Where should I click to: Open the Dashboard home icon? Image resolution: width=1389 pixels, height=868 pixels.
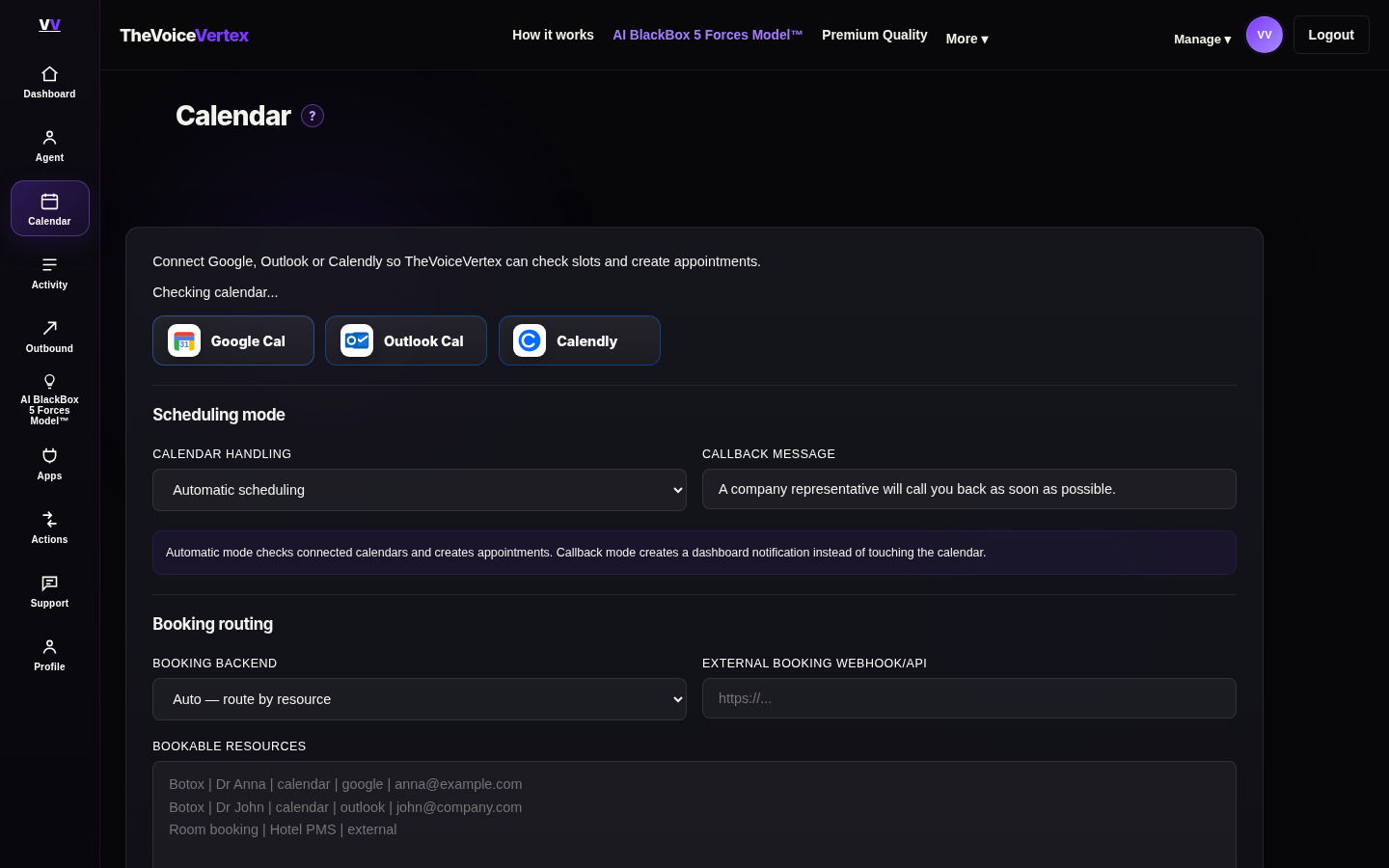49,74
